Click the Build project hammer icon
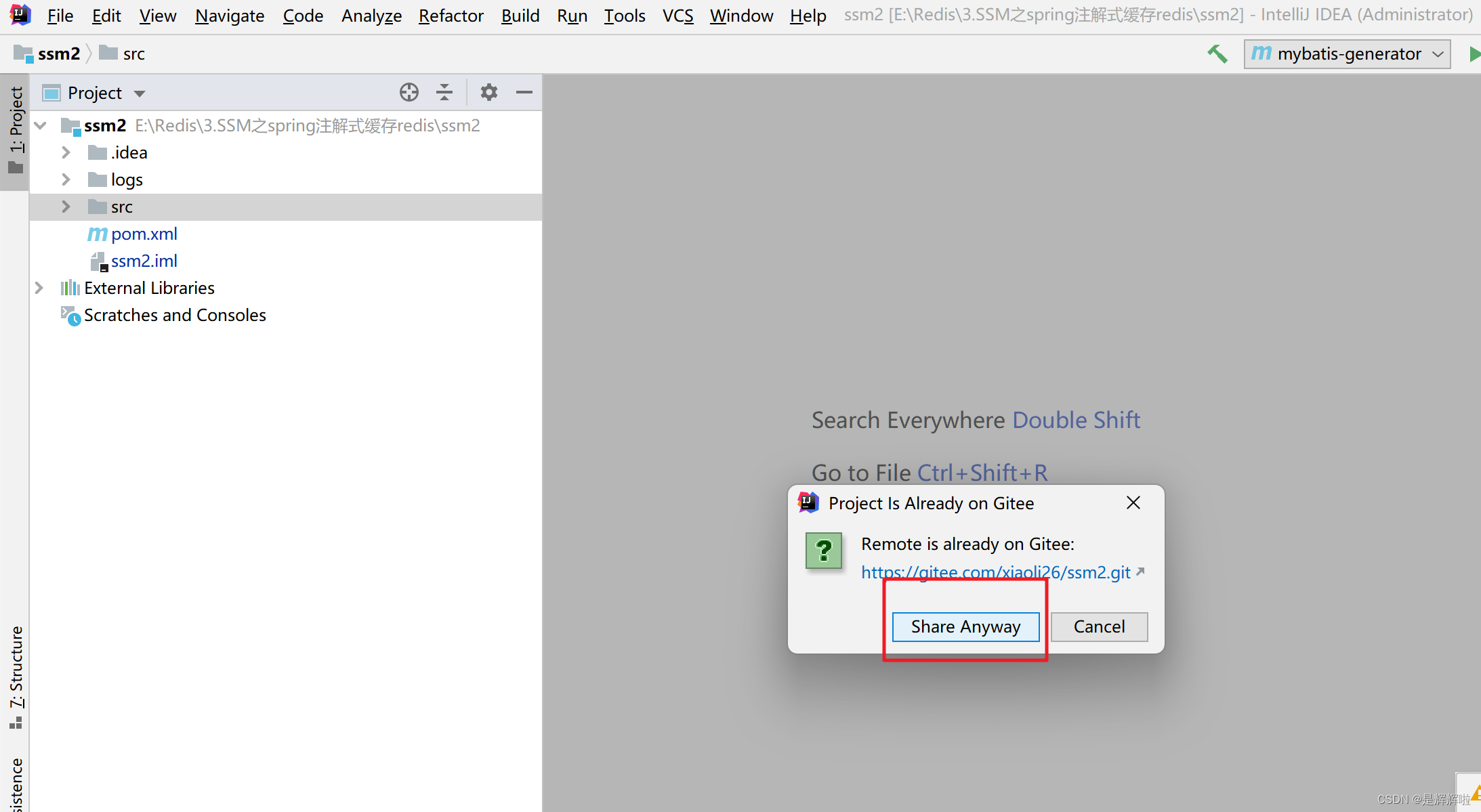This screenshot has width=1481, height=812. pos(1217,54)
